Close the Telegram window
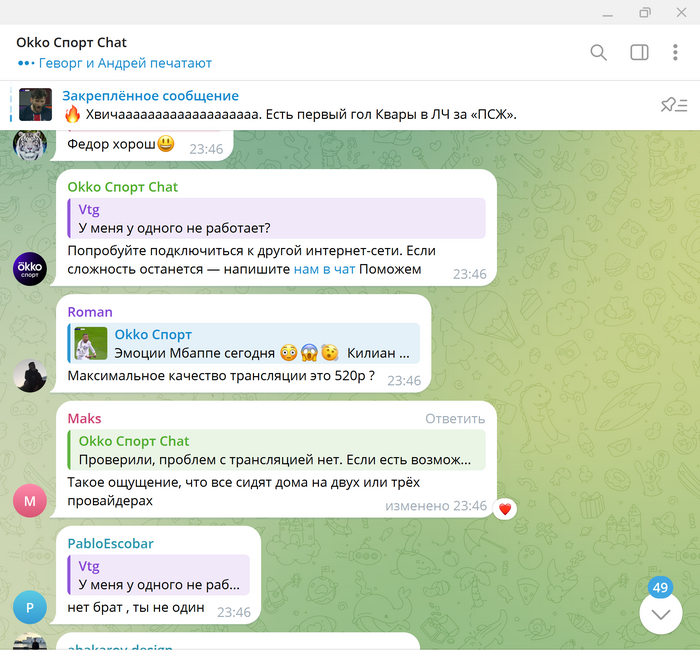This screenshot has width=700, height=660. [x=681, y=13]
